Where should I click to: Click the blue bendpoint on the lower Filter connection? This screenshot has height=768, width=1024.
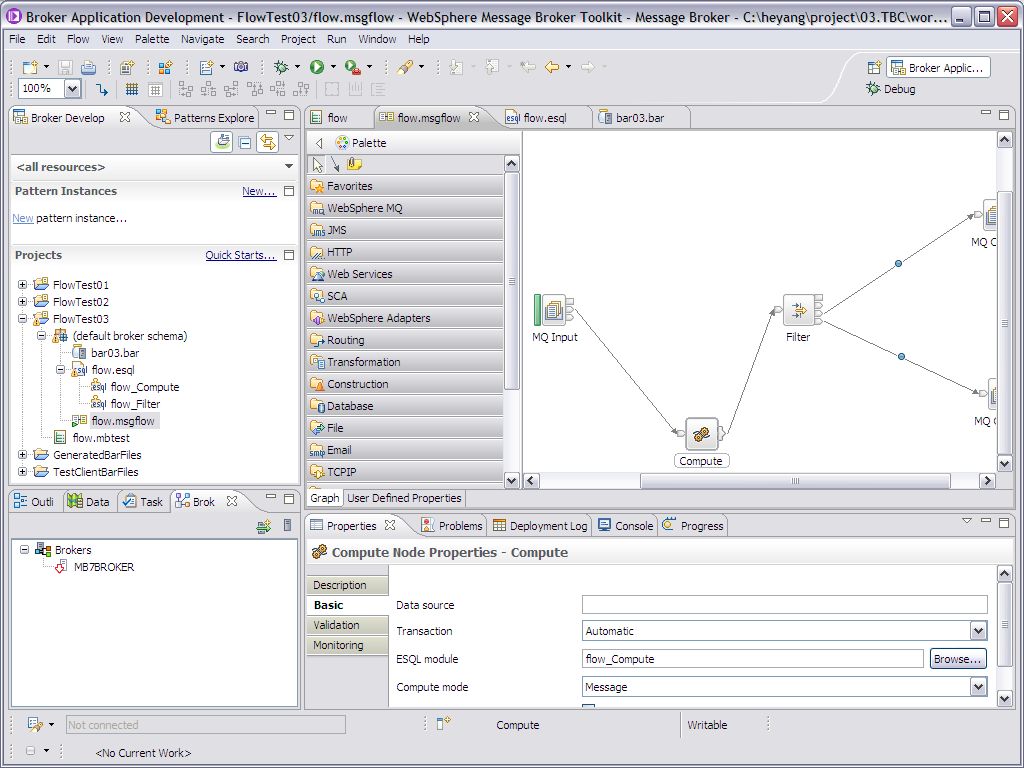click(901, 357)
